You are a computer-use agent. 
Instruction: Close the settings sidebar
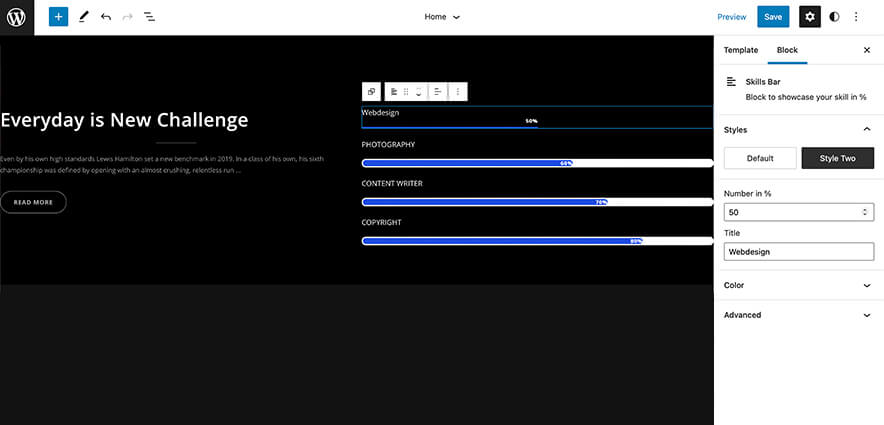867,50
